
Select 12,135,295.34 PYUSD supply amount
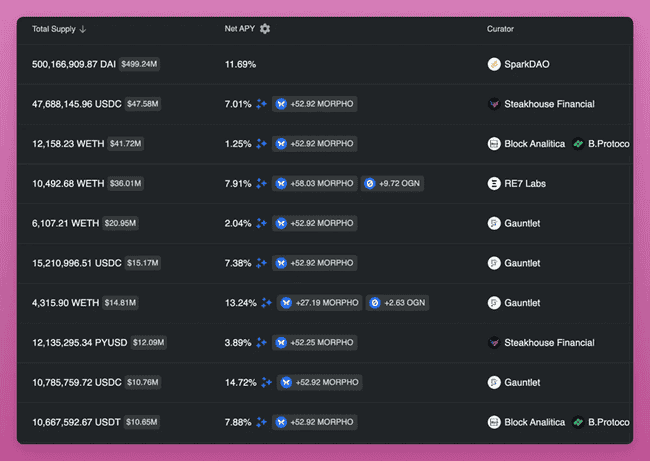coord(80,342)
